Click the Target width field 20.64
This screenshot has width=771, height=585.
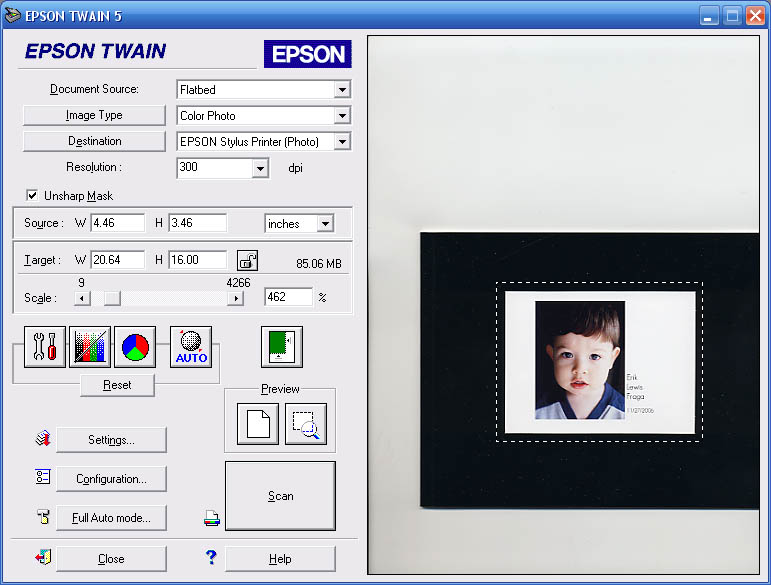click(118, 260)
